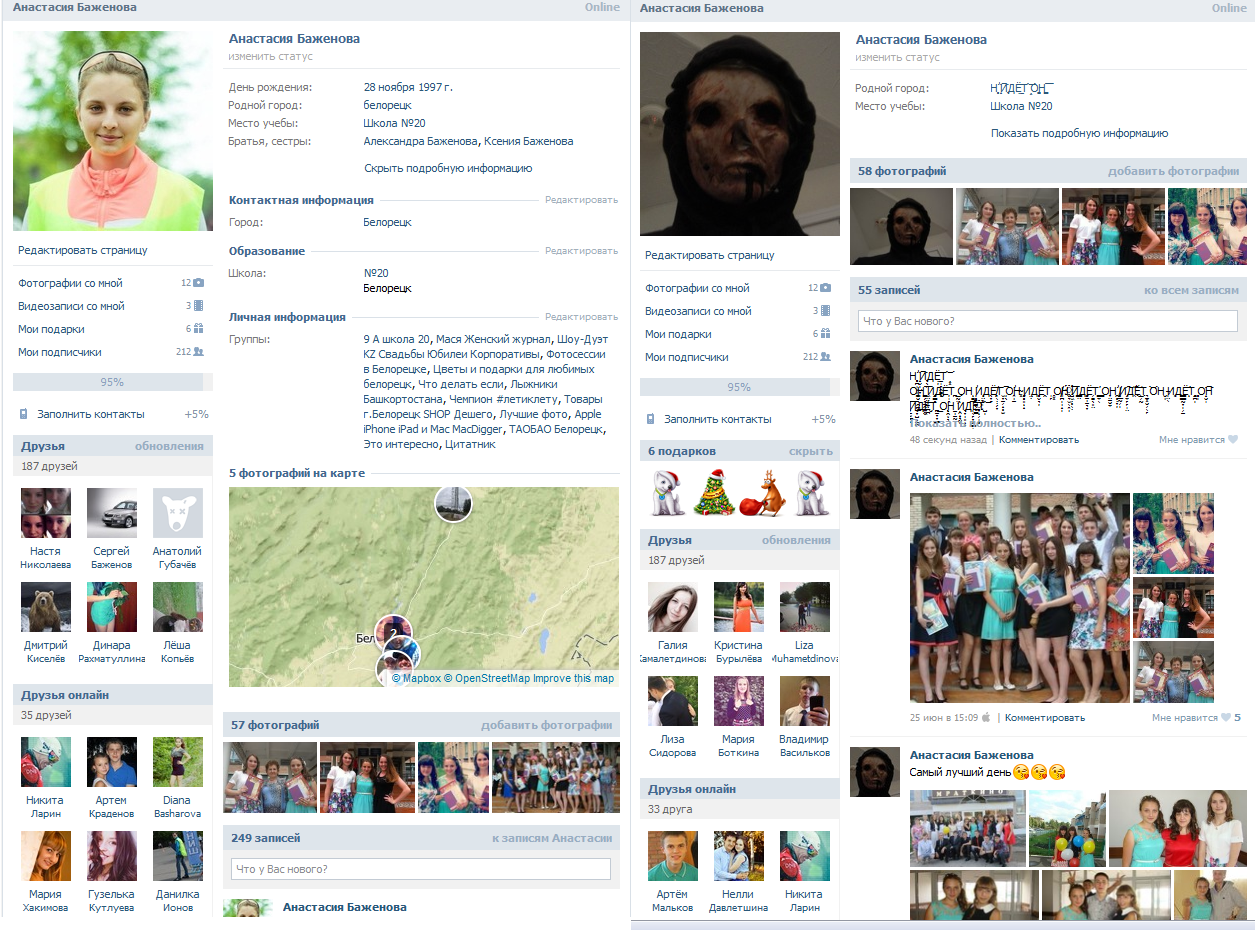
Task: Click phone icon beside 'Заполнить контакты' in left profile
Action: 24,414
